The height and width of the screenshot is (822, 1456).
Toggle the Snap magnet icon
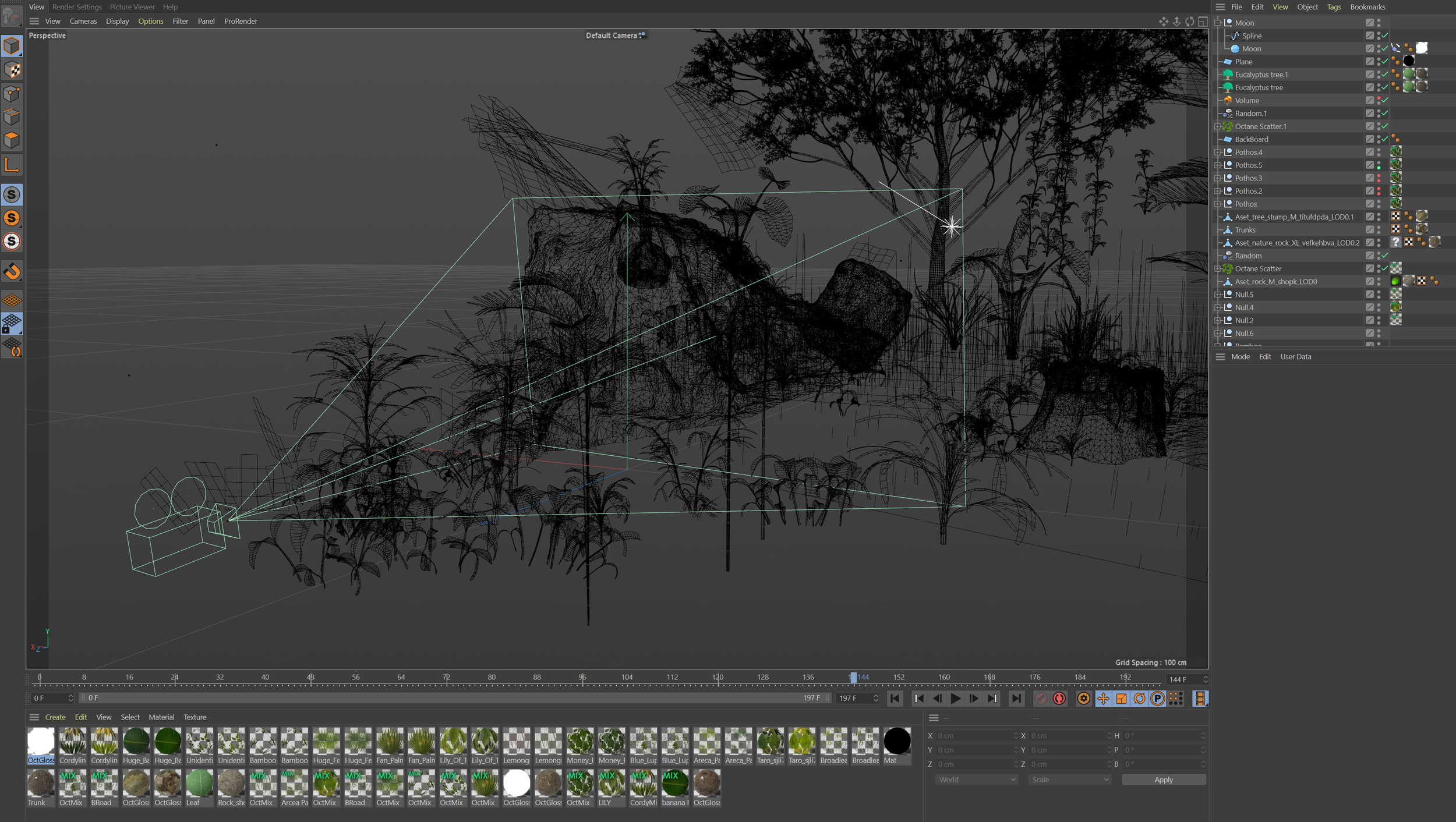click(x=12, y=271)
